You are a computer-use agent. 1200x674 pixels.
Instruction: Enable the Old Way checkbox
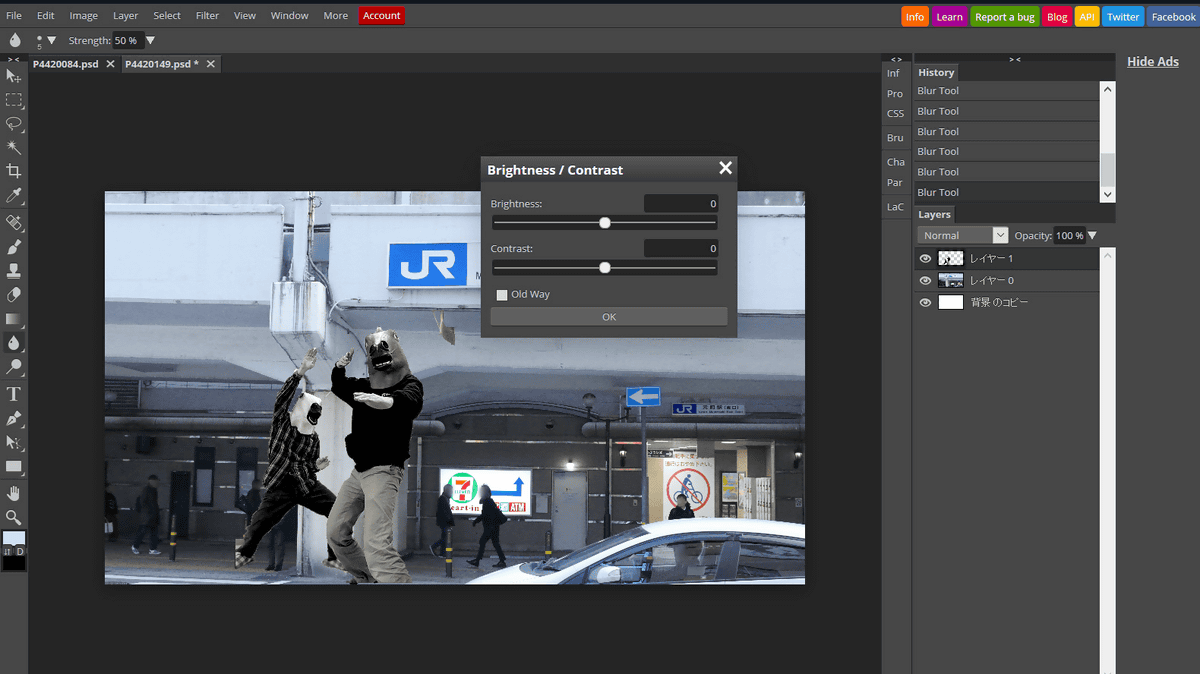pos(502,295)
